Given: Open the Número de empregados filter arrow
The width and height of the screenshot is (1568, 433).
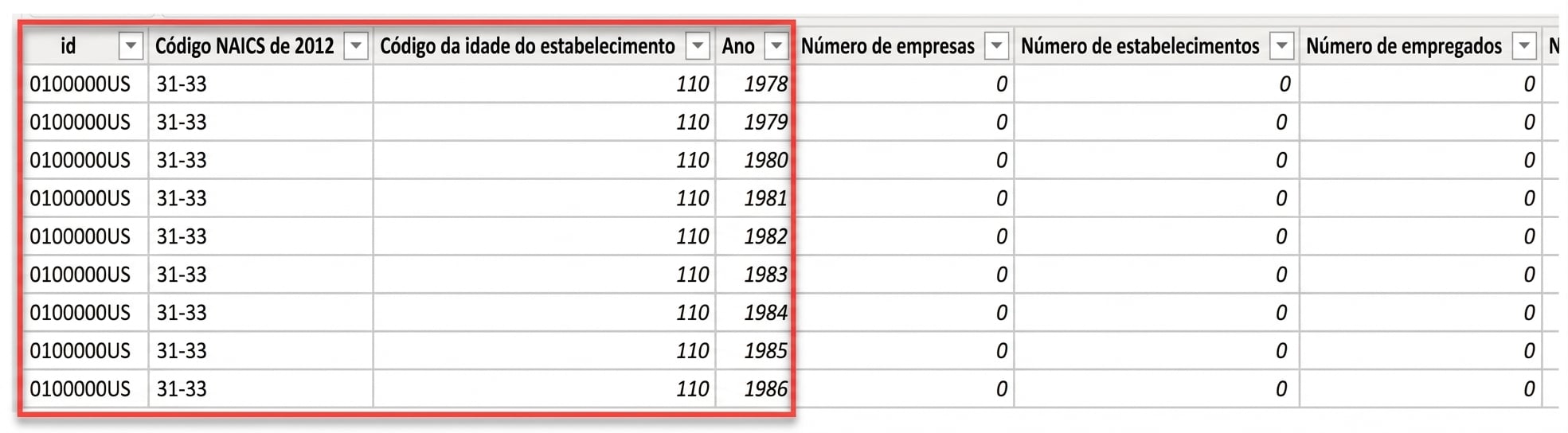Looking at the screenshot, I should [1523, 46].
